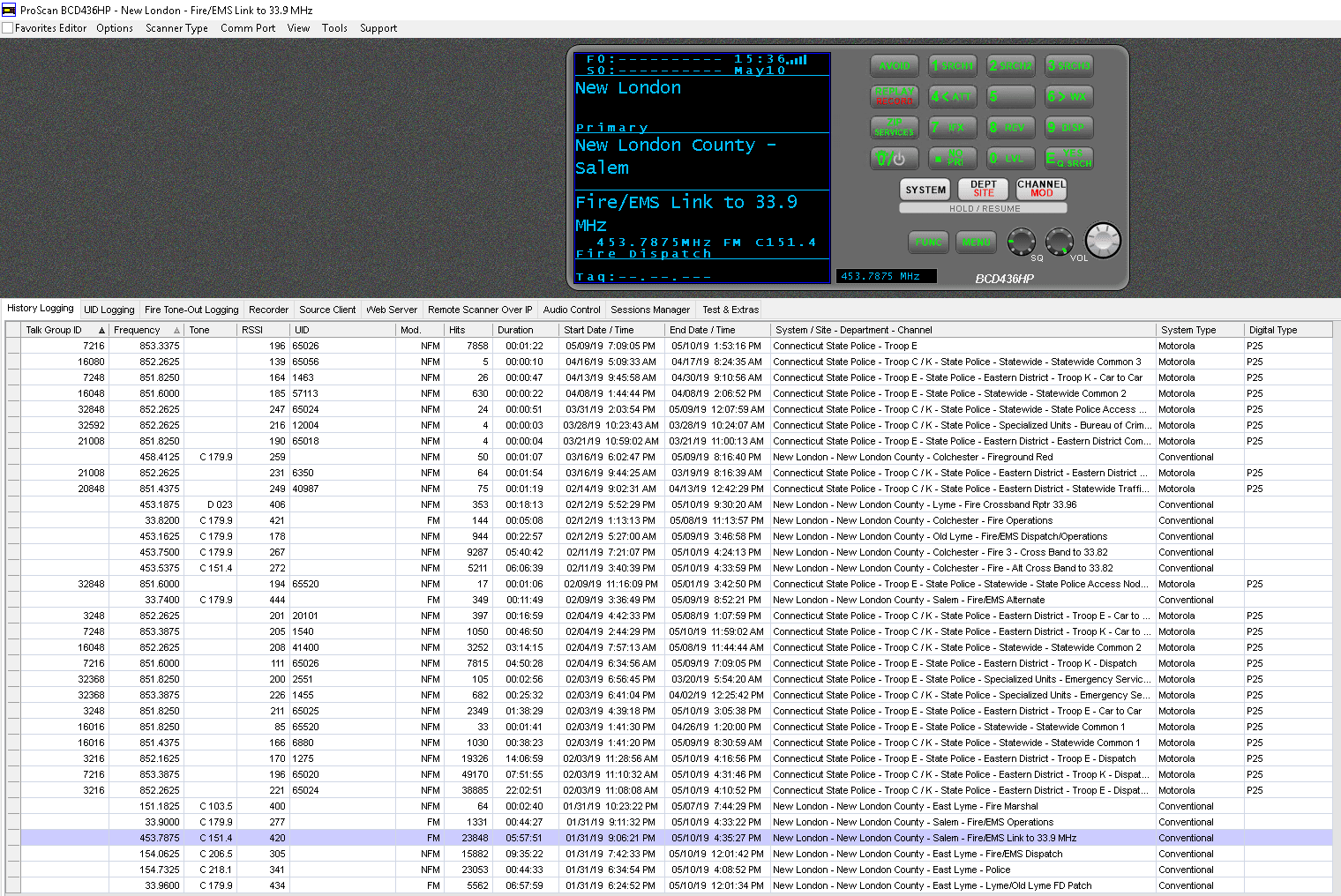Open the View menu

point(298,28)
